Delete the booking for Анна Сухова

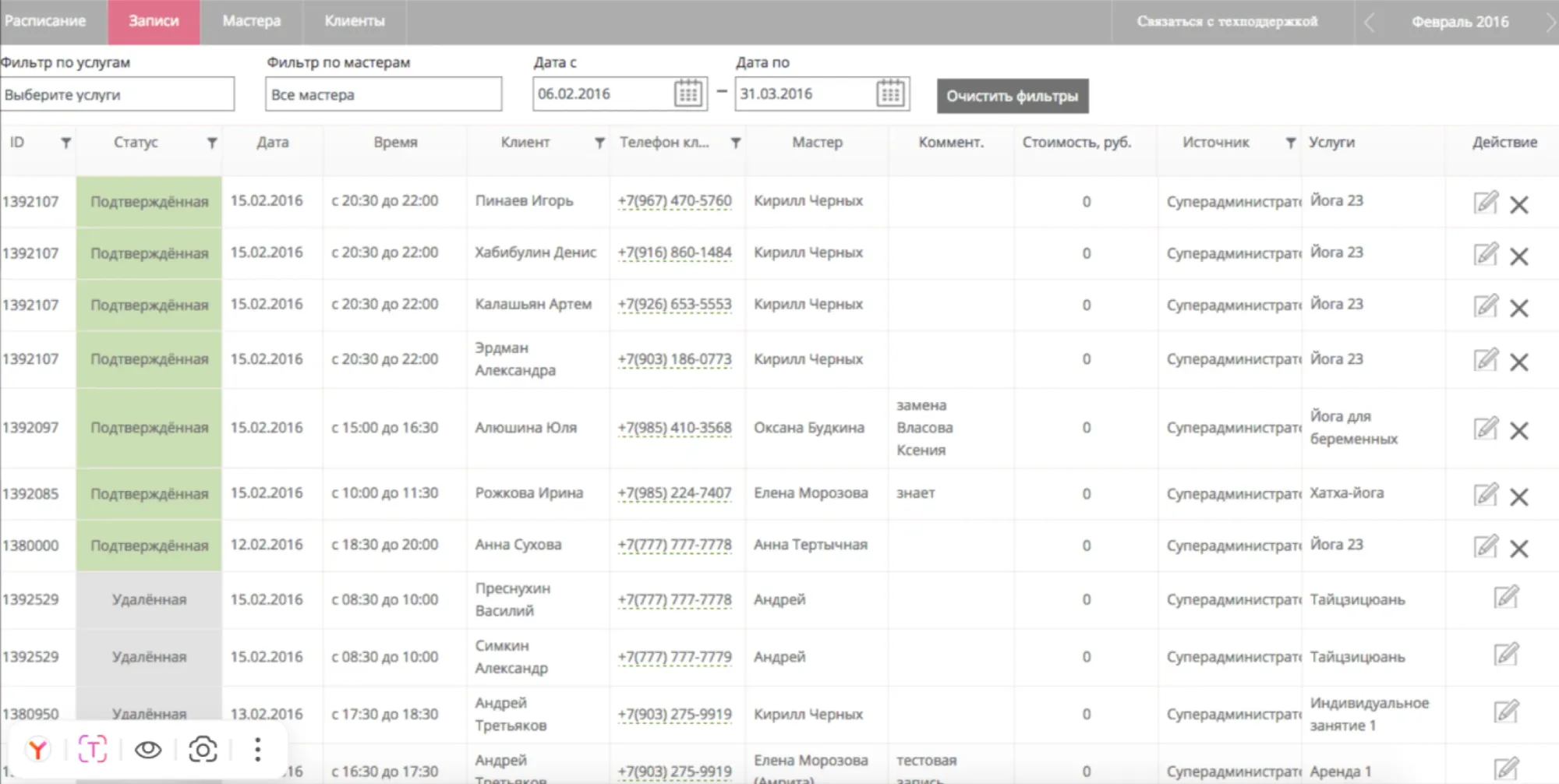pyautogui.click(x=1520, y=545)
